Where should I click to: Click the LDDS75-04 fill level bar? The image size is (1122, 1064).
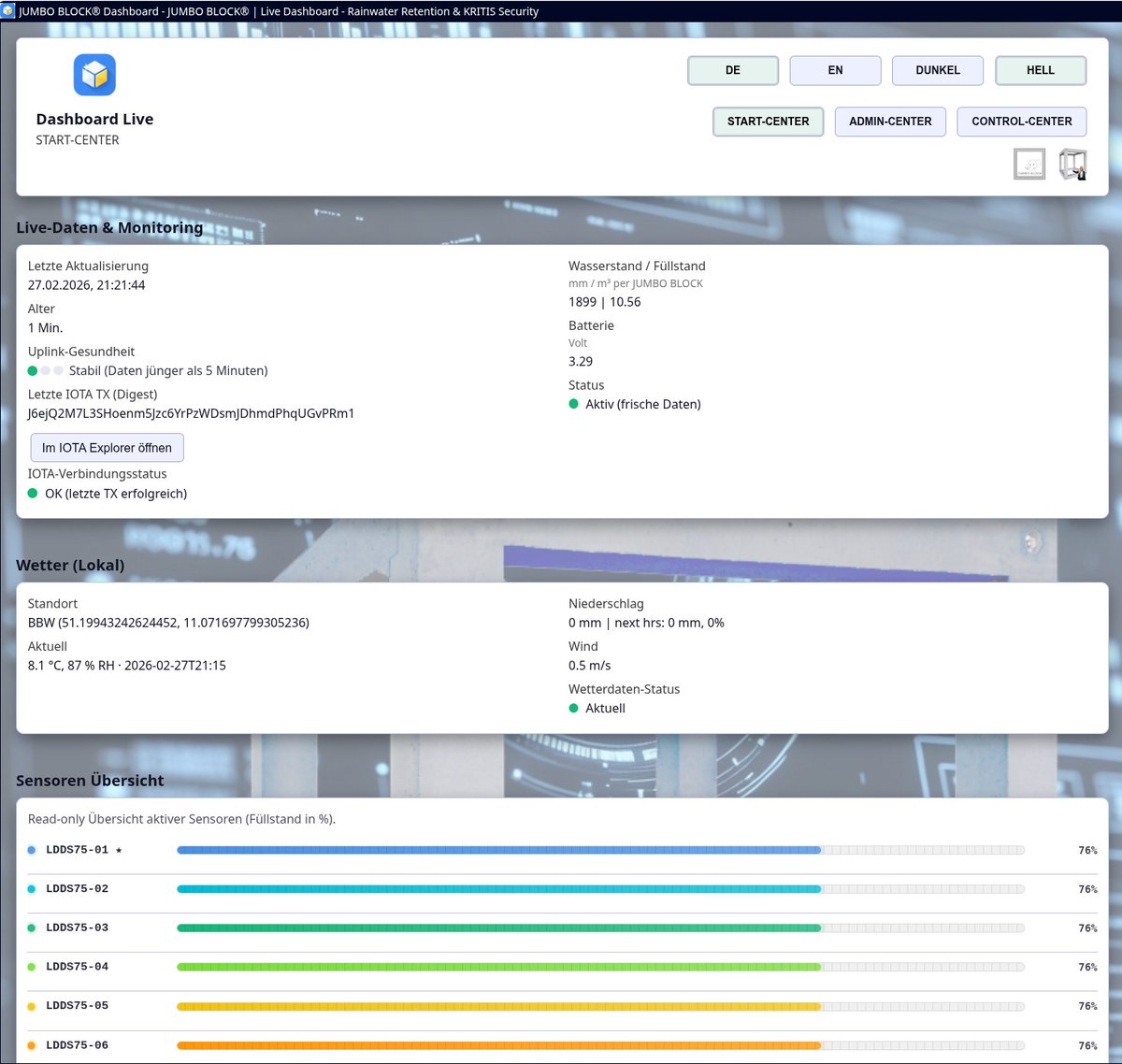pos(601,967)
